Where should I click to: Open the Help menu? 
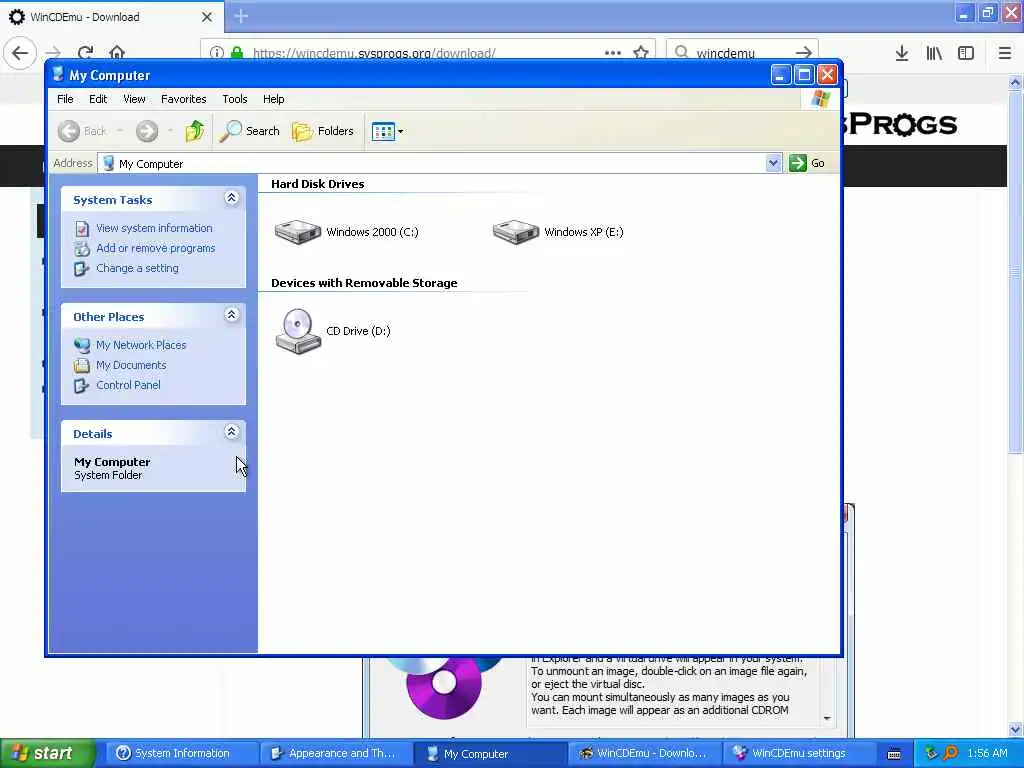274,99
